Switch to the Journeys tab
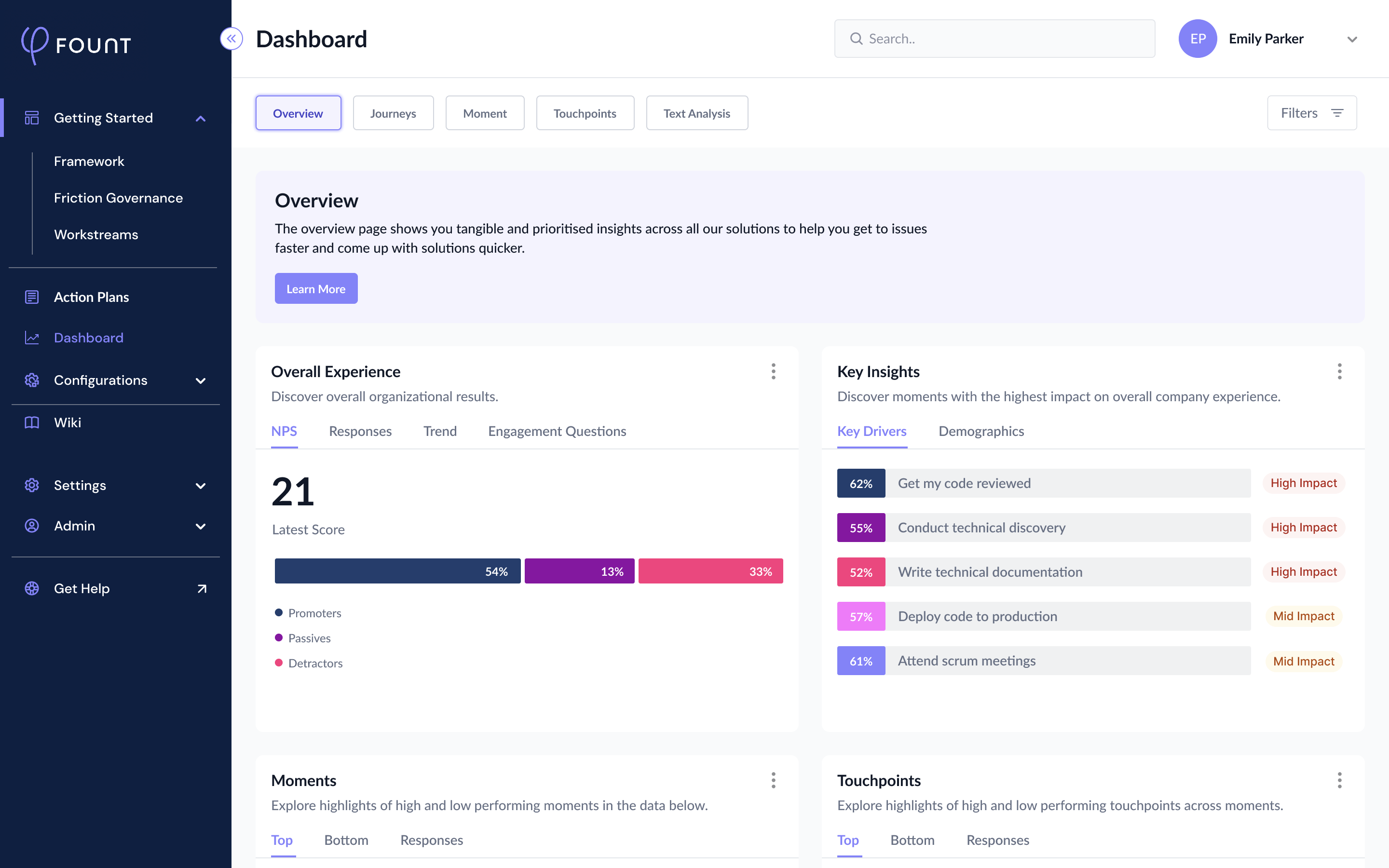The width and height of the screenshot is (1389, 868). (x=393, y=113)
